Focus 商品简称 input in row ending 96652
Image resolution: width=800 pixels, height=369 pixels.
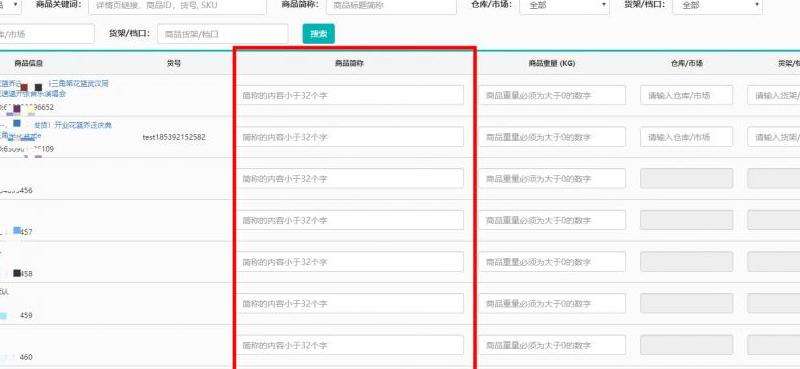click(350, 95)
